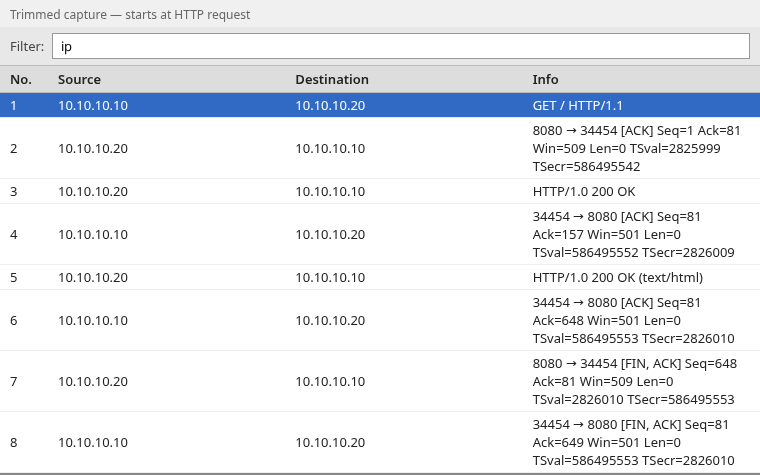Click the 'No.' column header

[21, 79]
